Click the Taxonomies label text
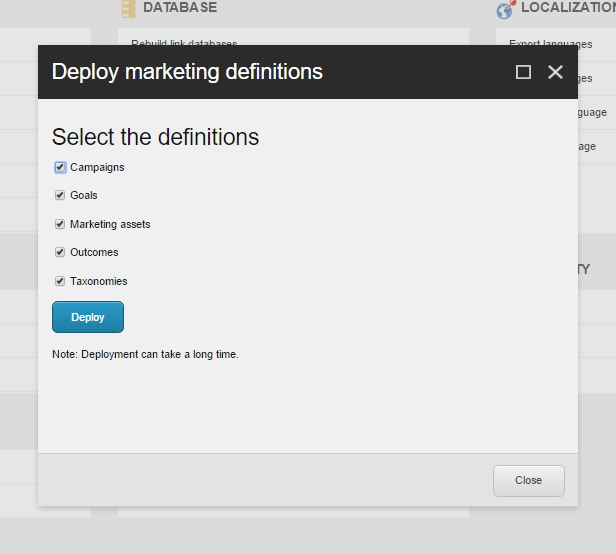This screenshot has width=616, height=553. [99, 282]
